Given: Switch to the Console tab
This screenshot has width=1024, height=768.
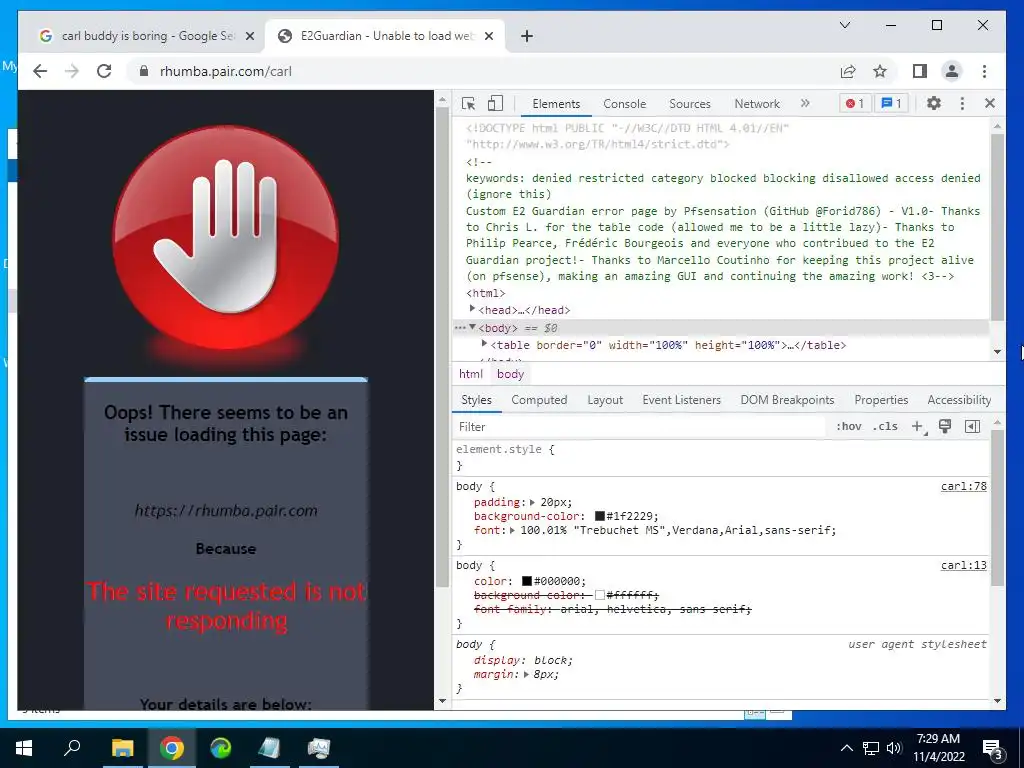Looking at the screenshot, I should (624, 104).
